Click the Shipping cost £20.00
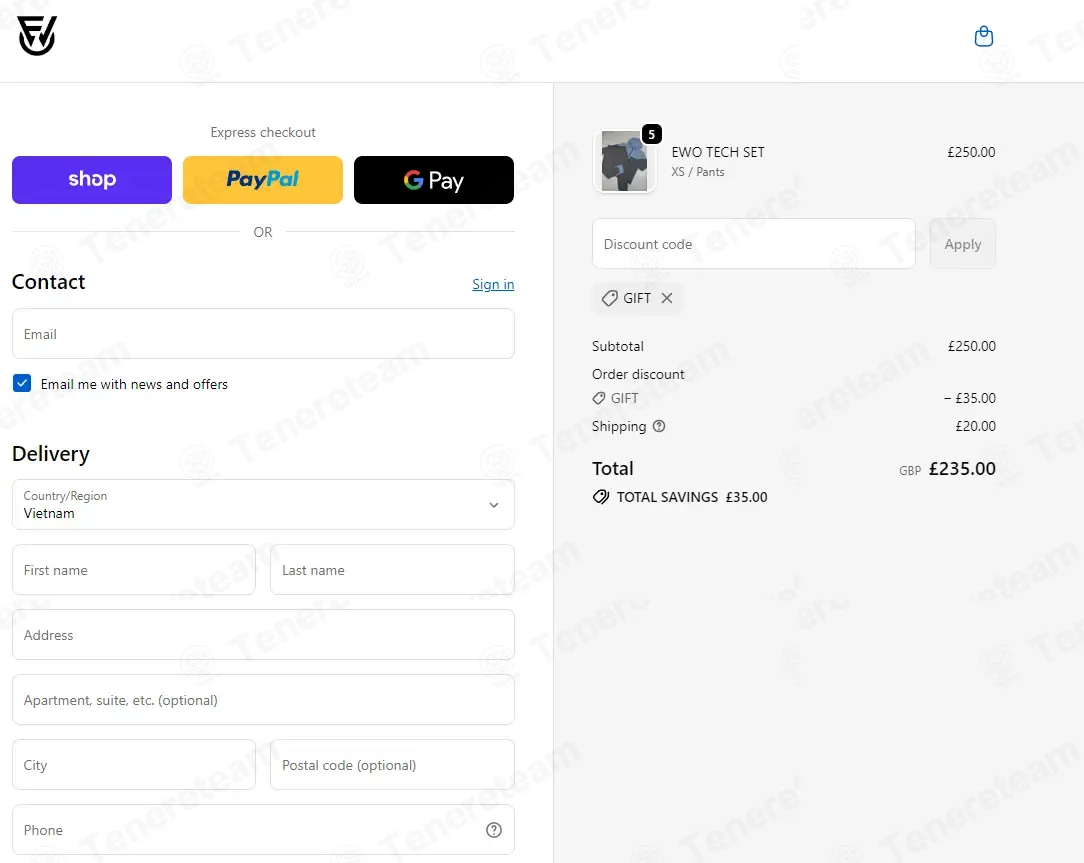 pos(975,426)
